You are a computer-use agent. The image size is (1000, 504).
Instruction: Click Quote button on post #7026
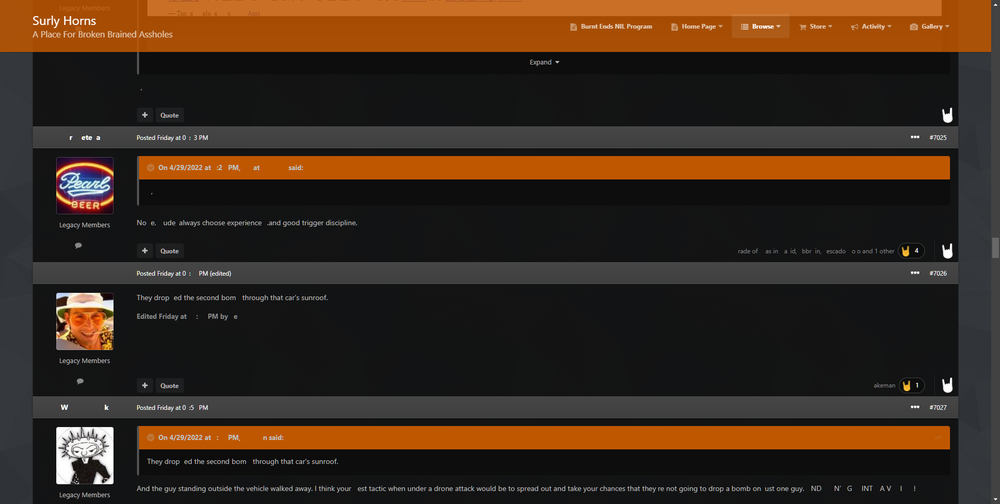click(x=170, y=385)
